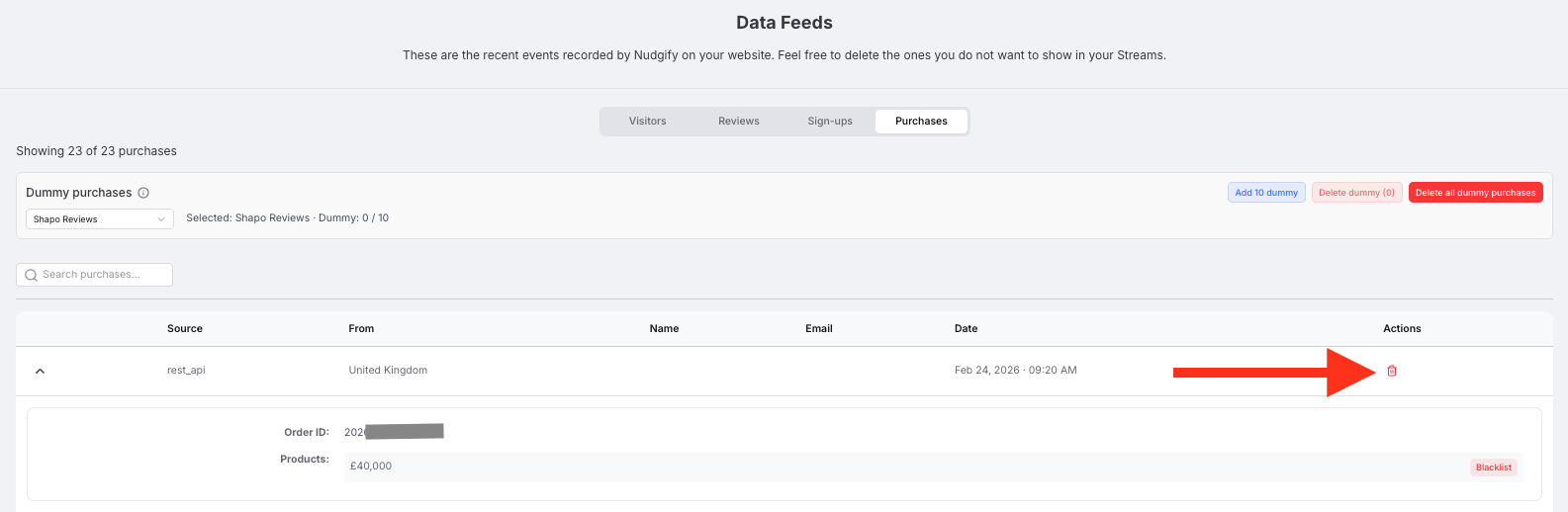Click the Source column header

click(185, 328)
